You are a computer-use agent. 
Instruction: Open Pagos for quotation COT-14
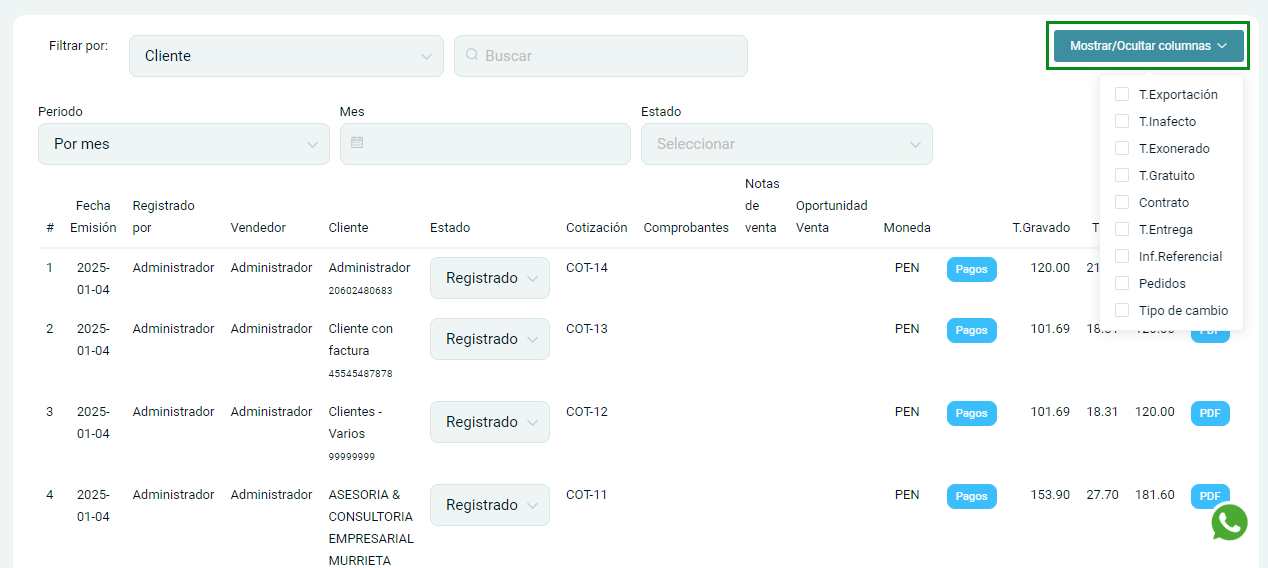tap(971, 269)
